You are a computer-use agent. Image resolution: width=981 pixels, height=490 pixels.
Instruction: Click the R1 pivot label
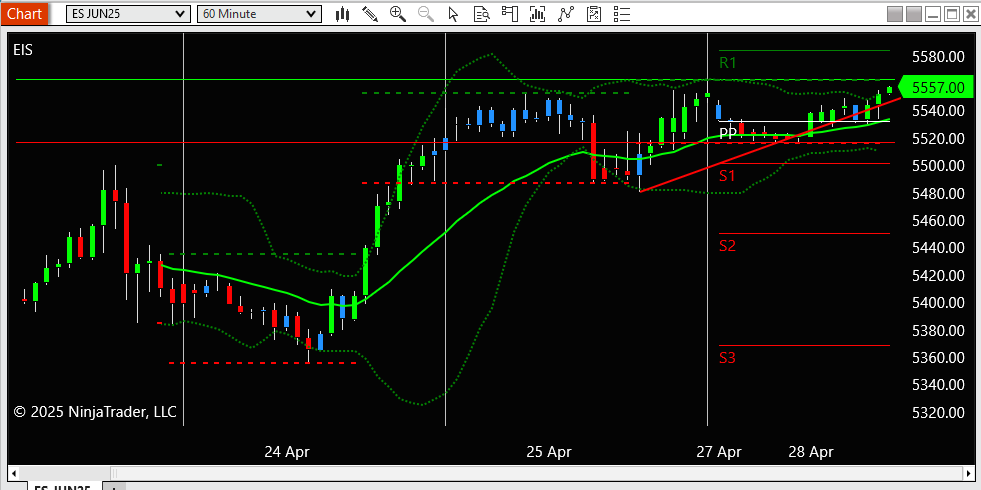tap(728, 63)
